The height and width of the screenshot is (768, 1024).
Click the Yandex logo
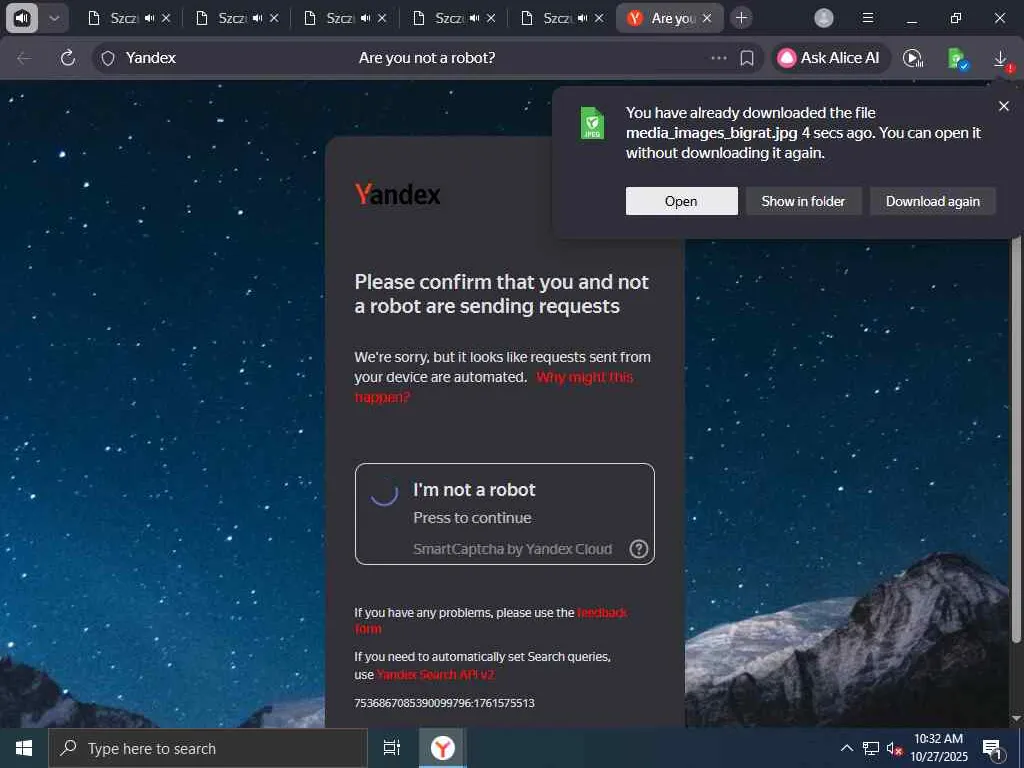[397, 194]
